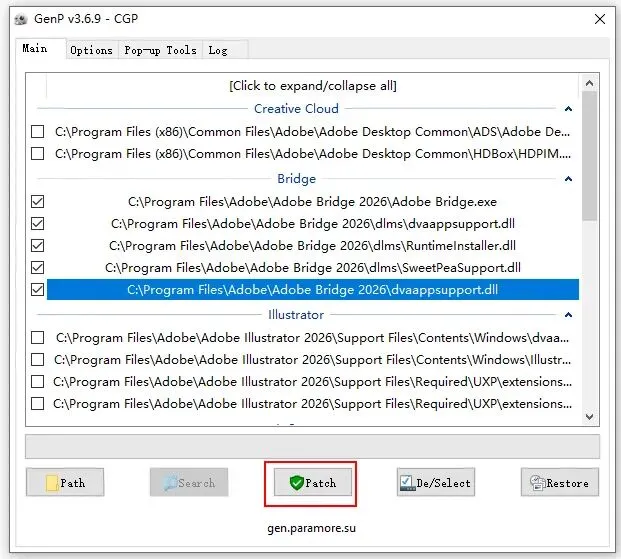
Task: Click the De/Select checklist icon
Action: 407,483
